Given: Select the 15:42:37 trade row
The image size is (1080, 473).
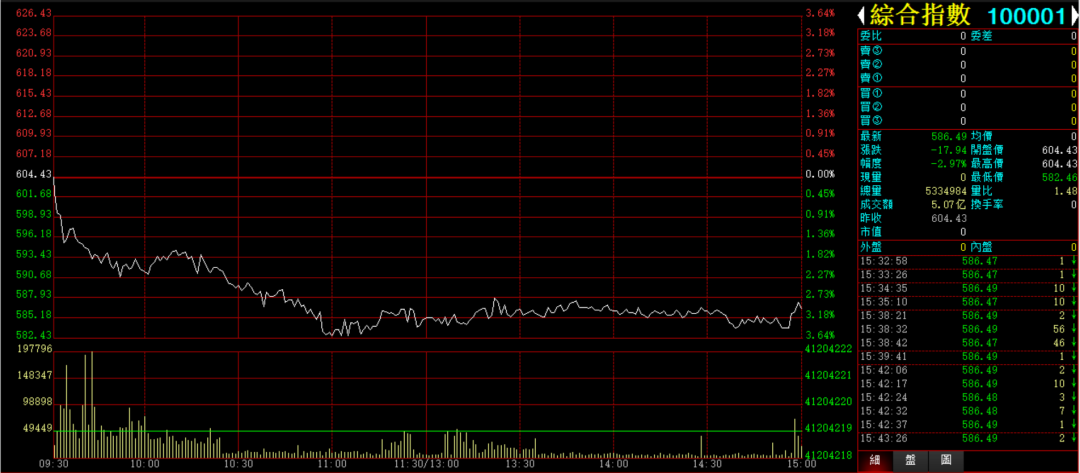Looking at the screenshot, I should (968, 424).
